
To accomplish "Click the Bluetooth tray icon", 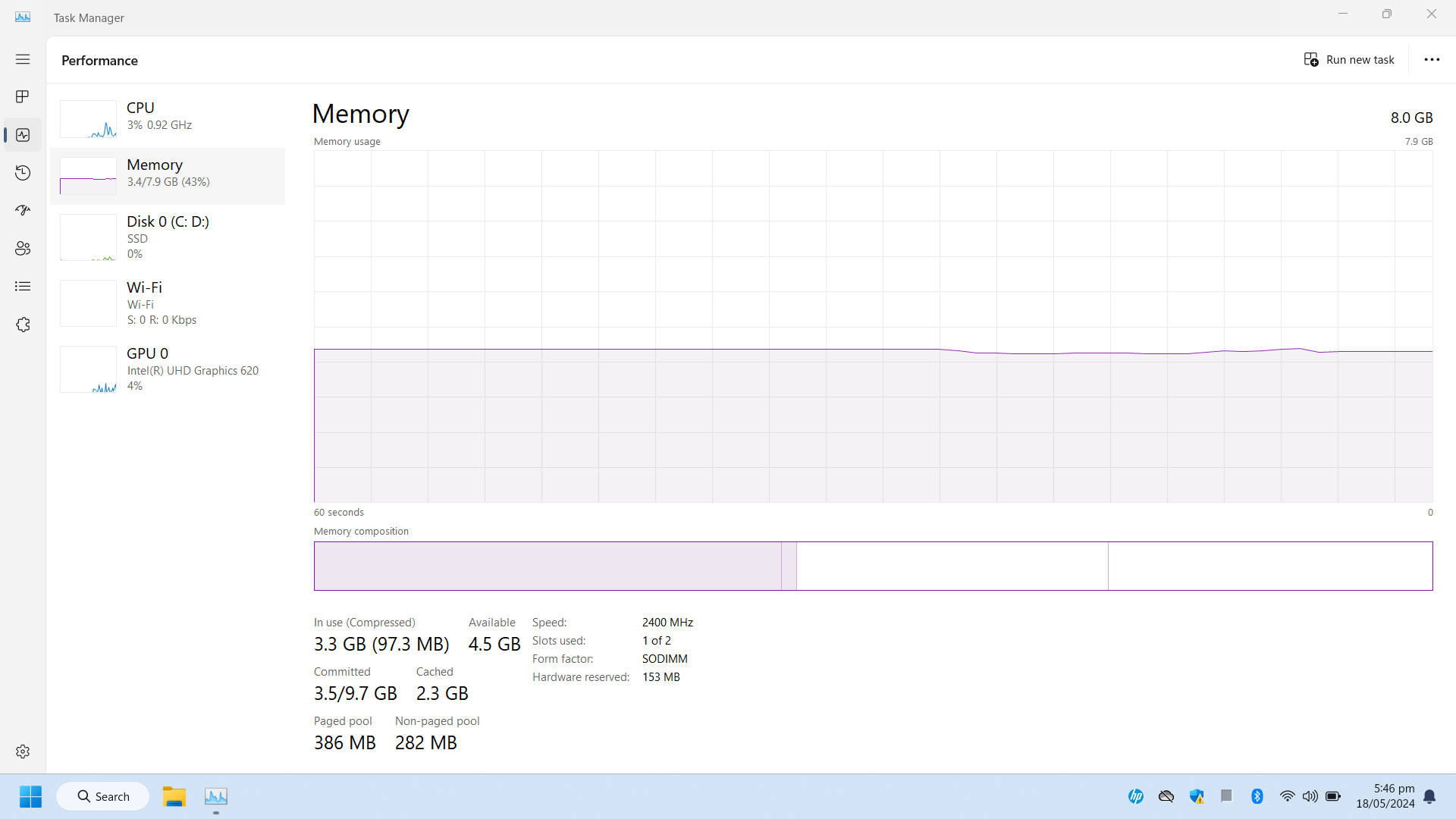I will [1257, 796].
